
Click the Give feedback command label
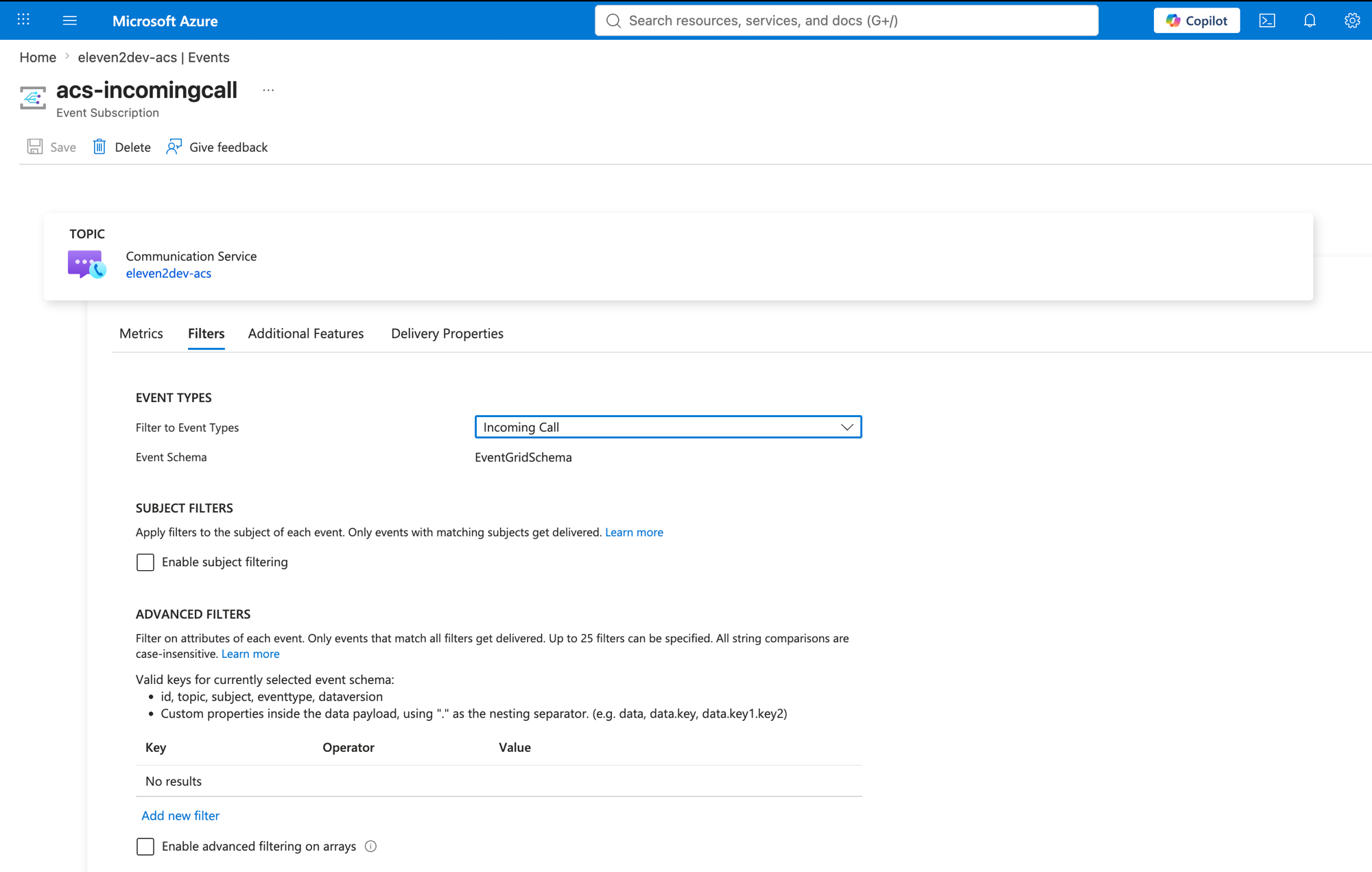tap(228, 148)
